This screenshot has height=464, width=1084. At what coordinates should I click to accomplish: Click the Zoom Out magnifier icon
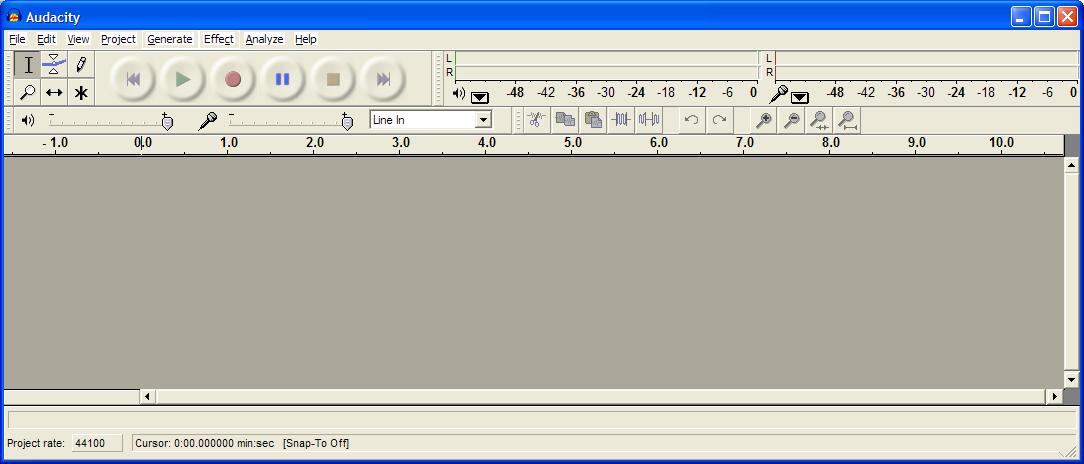click(x=792, y=120)
